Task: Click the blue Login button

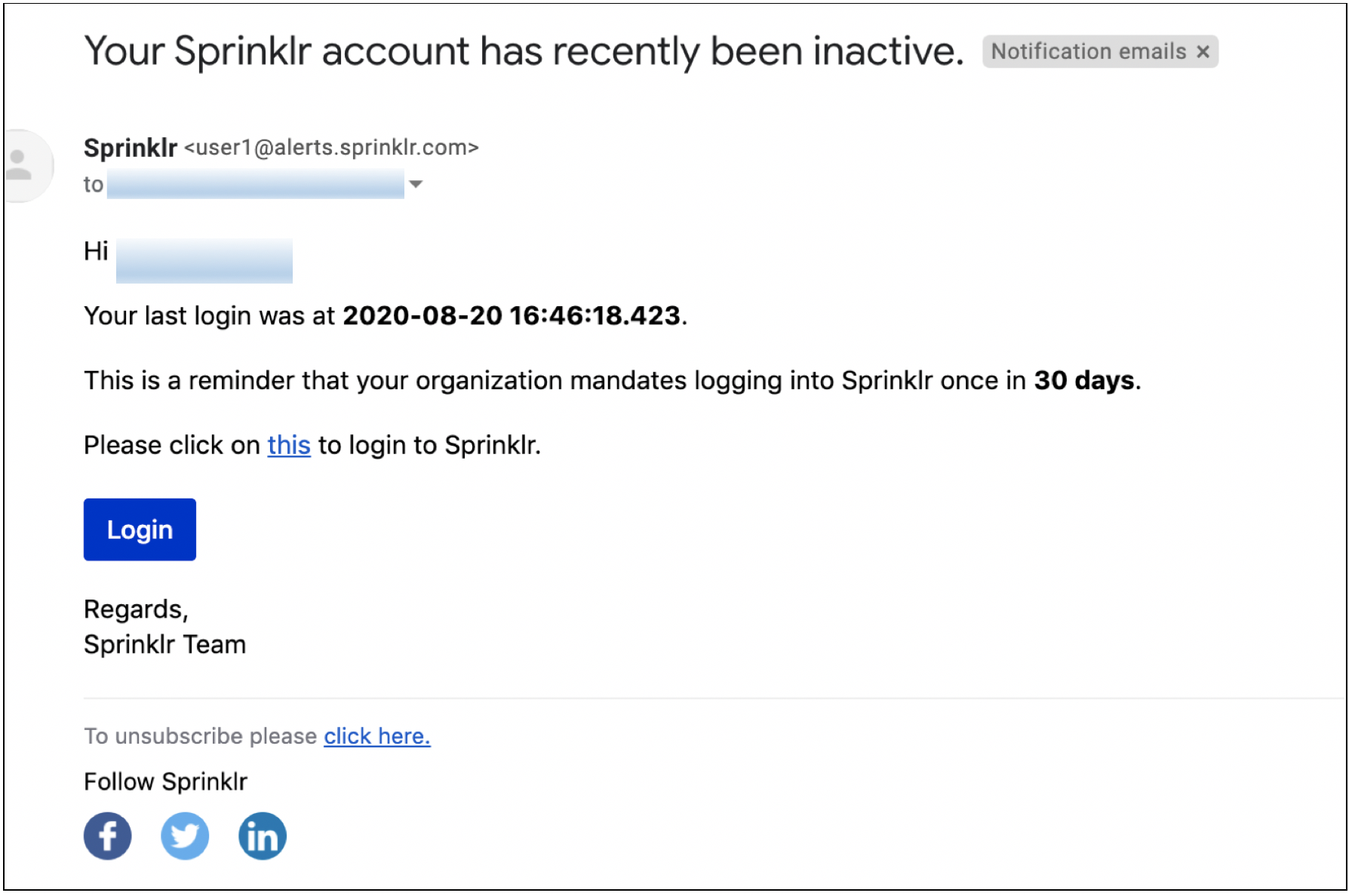Action: [140, 529]
